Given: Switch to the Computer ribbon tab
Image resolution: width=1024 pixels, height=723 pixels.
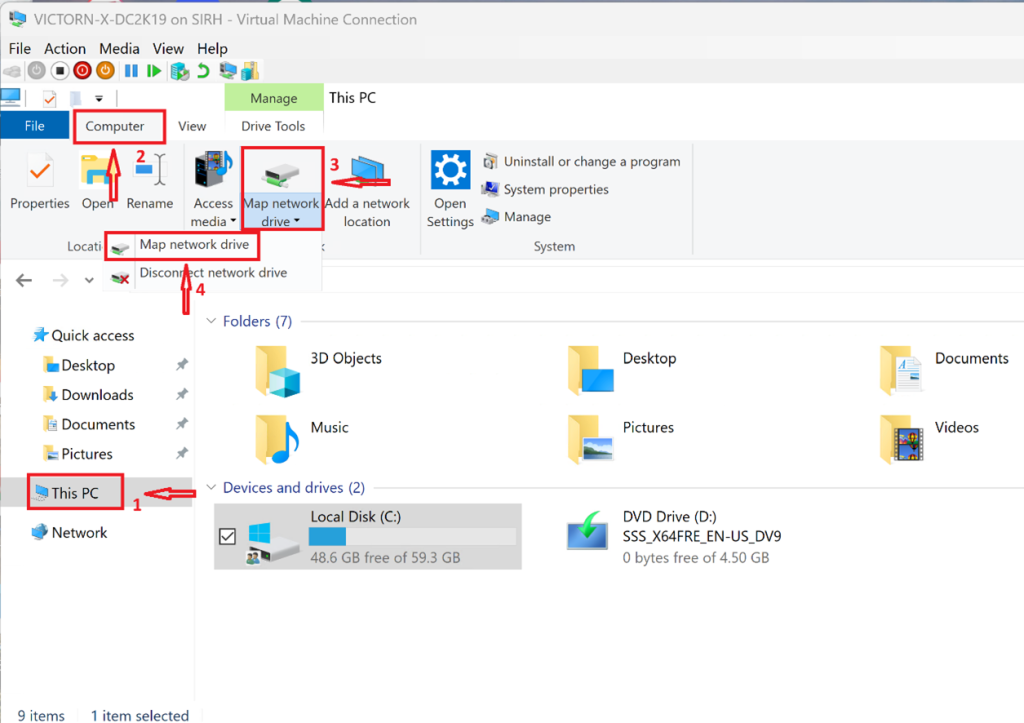Looking at the screenshot, I should coord(115,126).
